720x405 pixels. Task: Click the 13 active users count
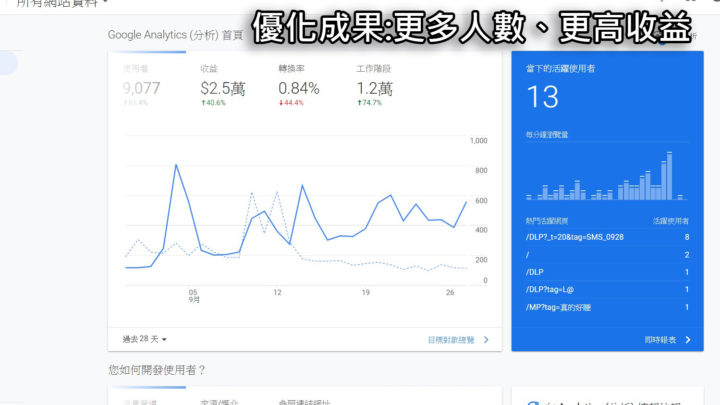[543, 96]
